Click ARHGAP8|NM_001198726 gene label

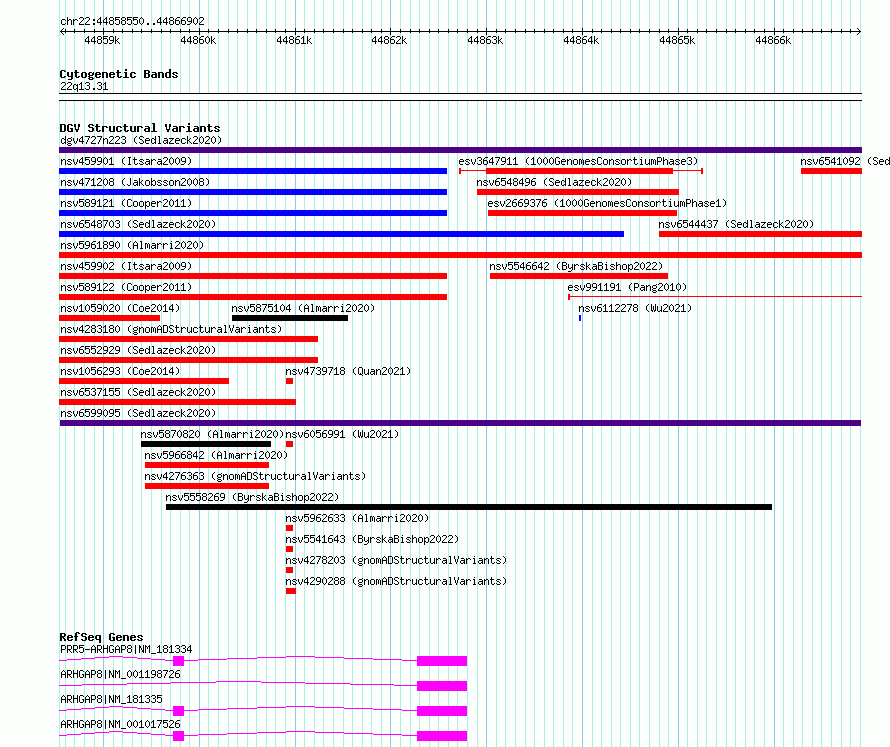120,674
